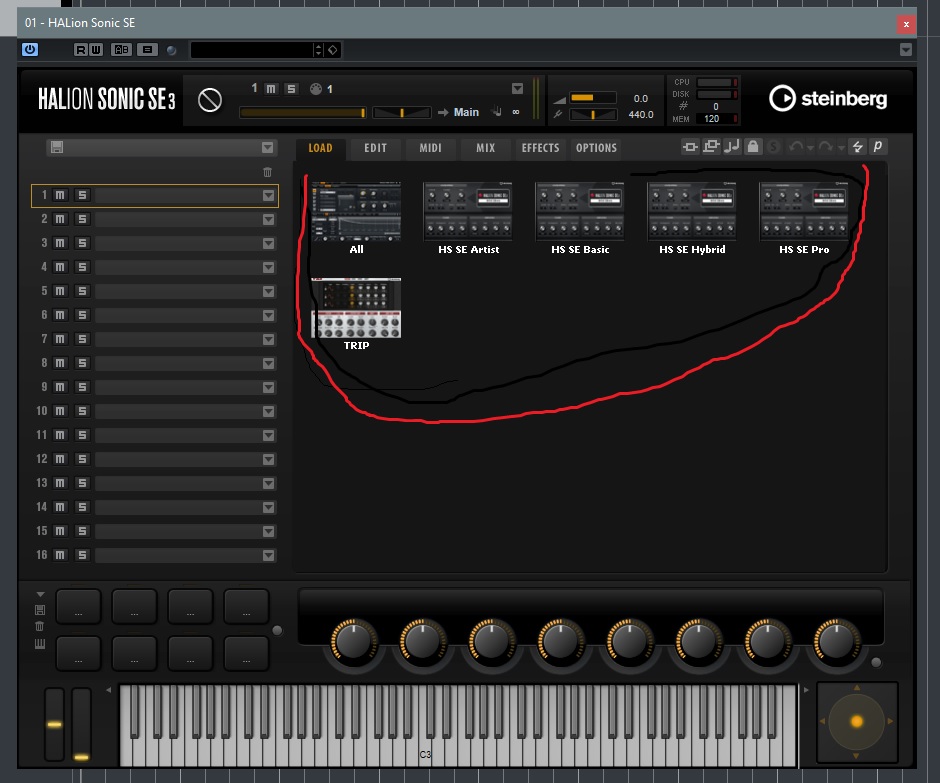Switch to the LOAD tab
Image resolution: width=940 pixels, height=783 pixels.
(320, 148)
